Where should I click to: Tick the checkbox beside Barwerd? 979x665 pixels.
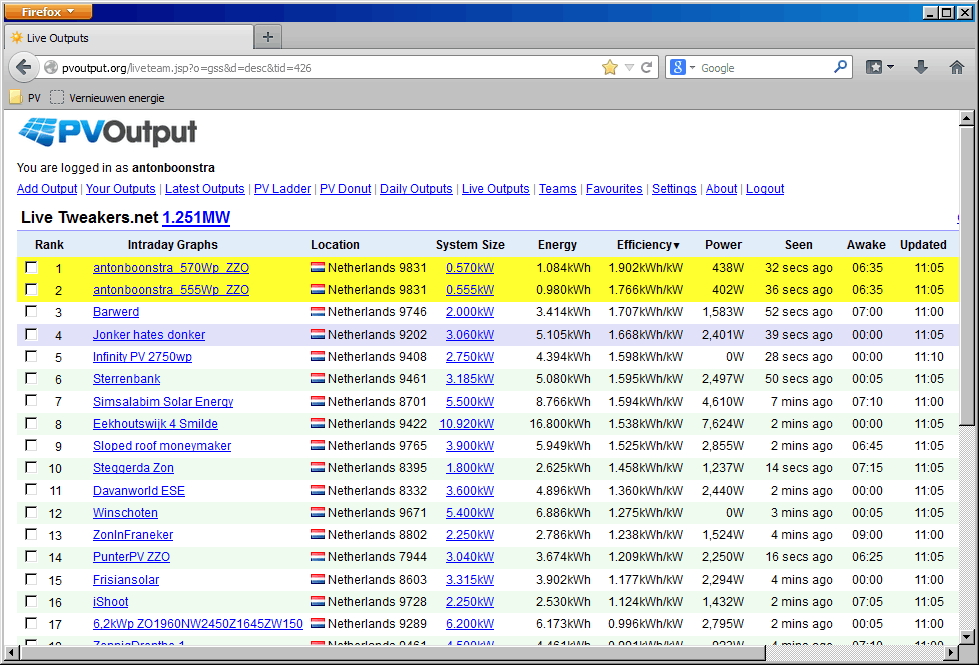[x=32, y=312]
